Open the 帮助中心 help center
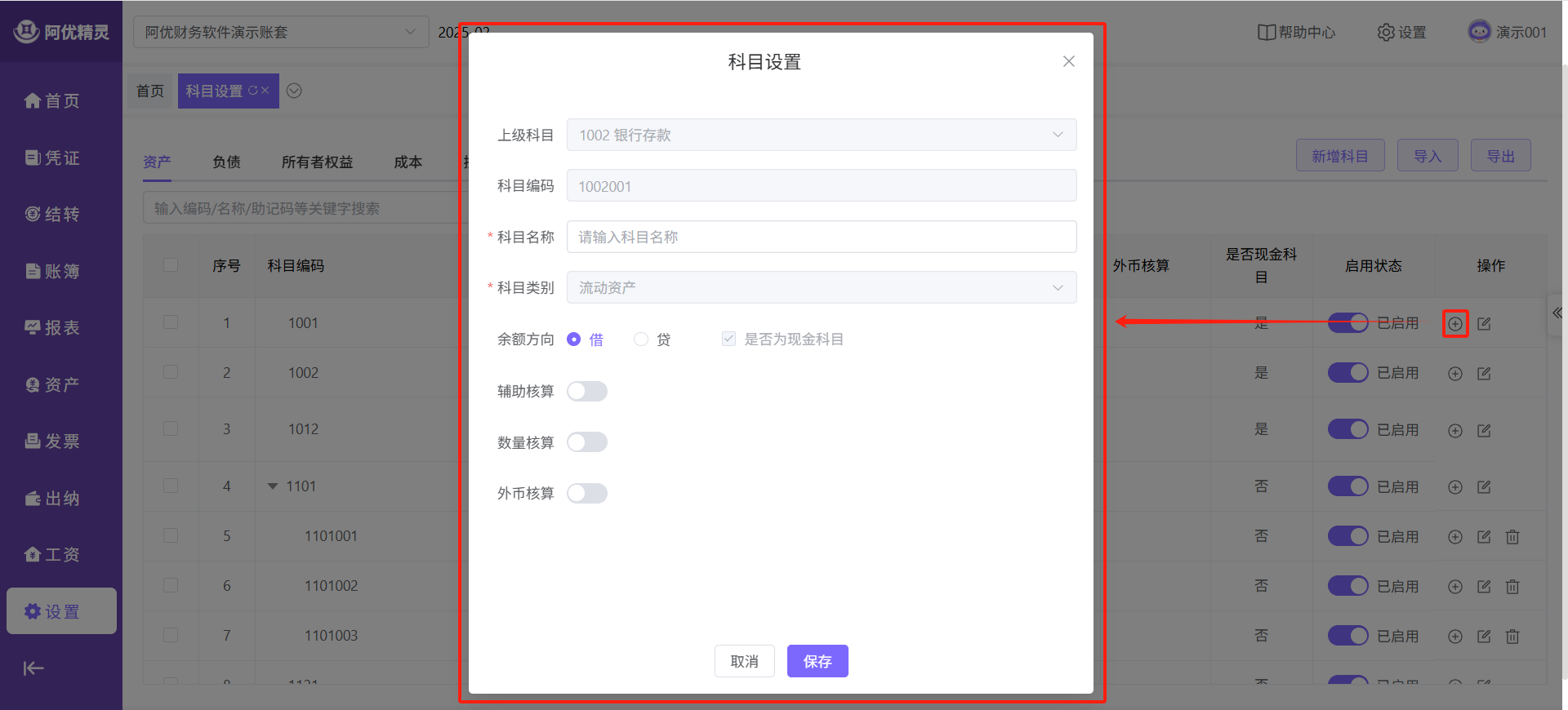The height and width of the screenshot is (710, 1568). [x=1297, y=33]
